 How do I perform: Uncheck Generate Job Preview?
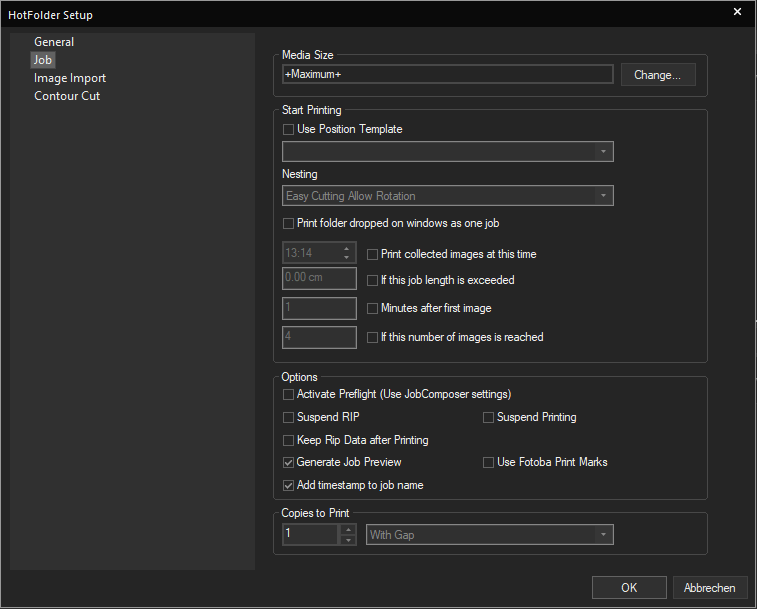coord(288,463)
